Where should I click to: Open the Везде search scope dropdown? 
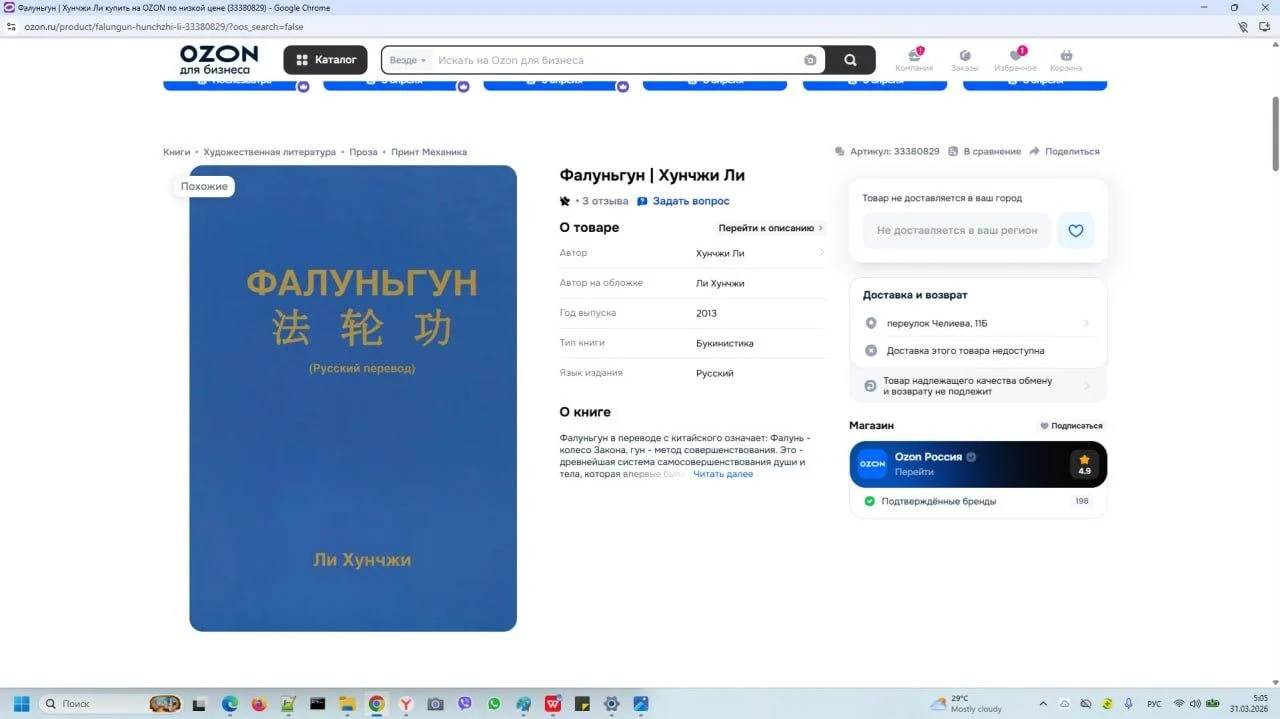click(x=407, y=60)
